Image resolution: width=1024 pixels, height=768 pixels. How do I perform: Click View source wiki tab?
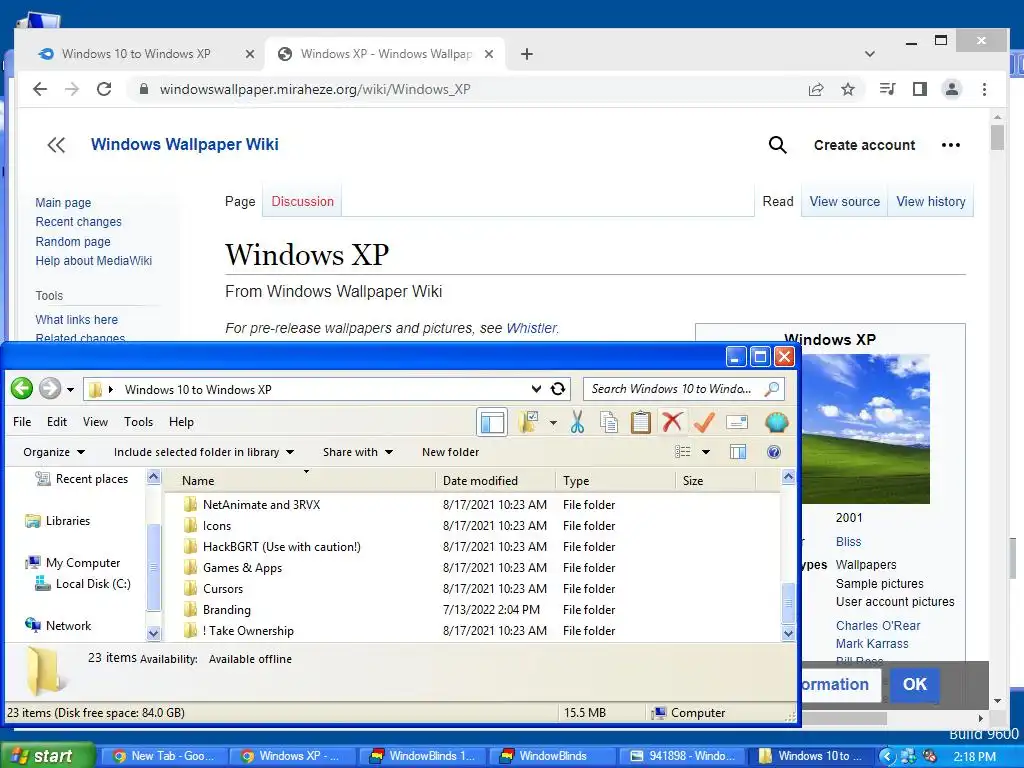[844, 201]
